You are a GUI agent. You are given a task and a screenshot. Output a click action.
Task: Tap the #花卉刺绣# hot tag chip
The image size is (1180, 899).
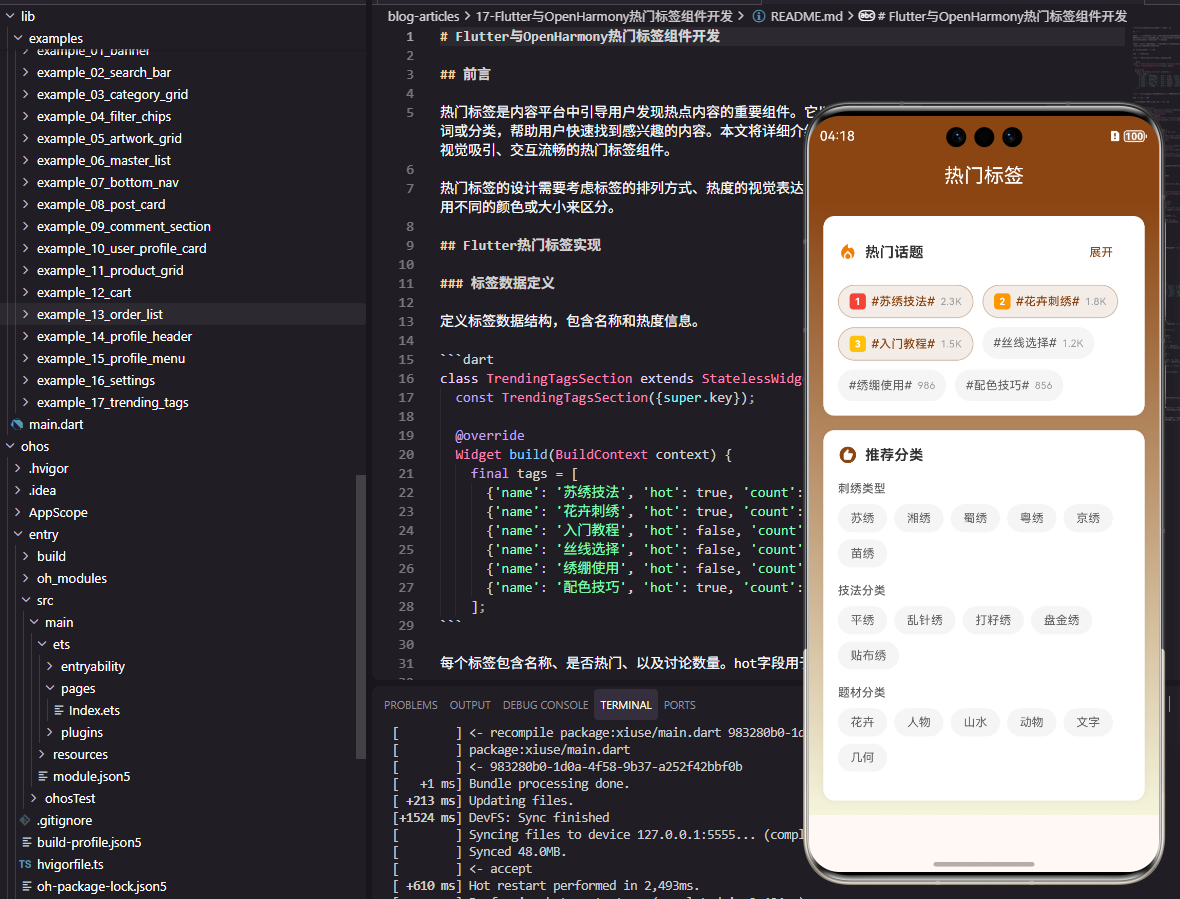pos(1050,302)
